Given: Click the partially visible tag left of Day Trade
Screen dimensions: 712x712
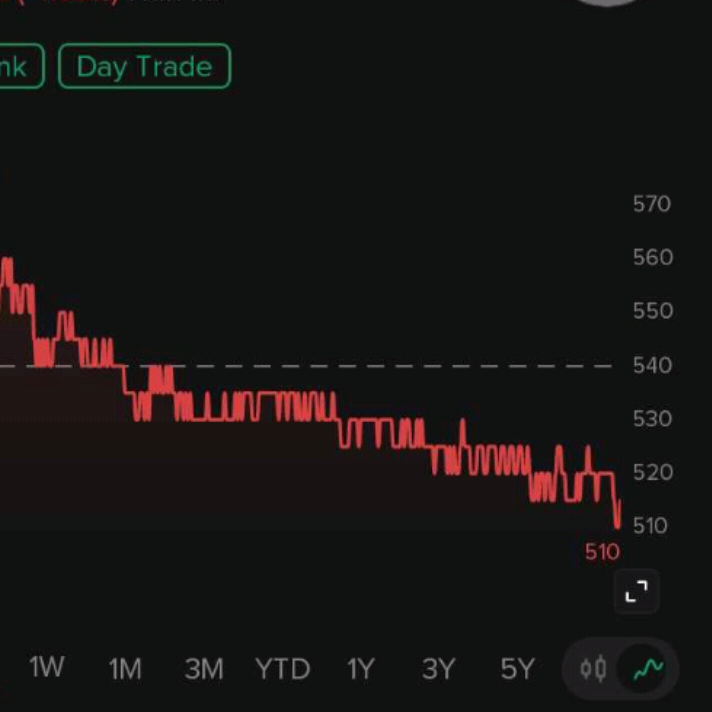Looking at the screenshot, I should click(18, 67).
